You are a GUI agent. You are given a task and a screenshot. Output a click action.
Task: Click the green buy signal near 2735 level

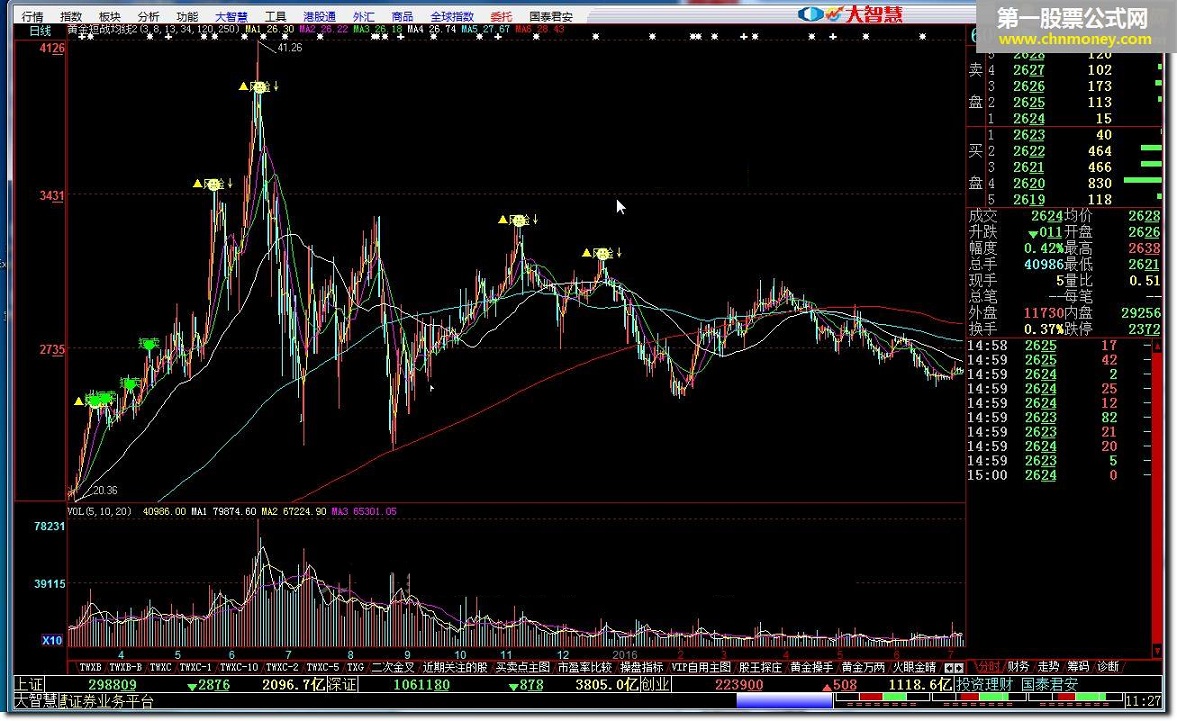click(149, 344)
